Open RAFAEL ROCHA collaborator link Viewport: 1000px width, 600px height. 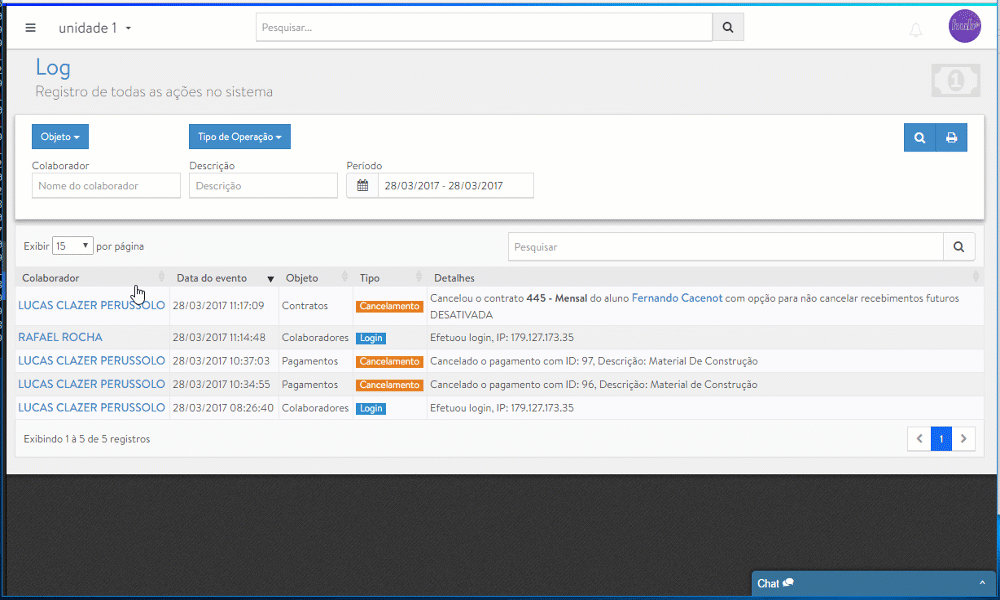60,337
